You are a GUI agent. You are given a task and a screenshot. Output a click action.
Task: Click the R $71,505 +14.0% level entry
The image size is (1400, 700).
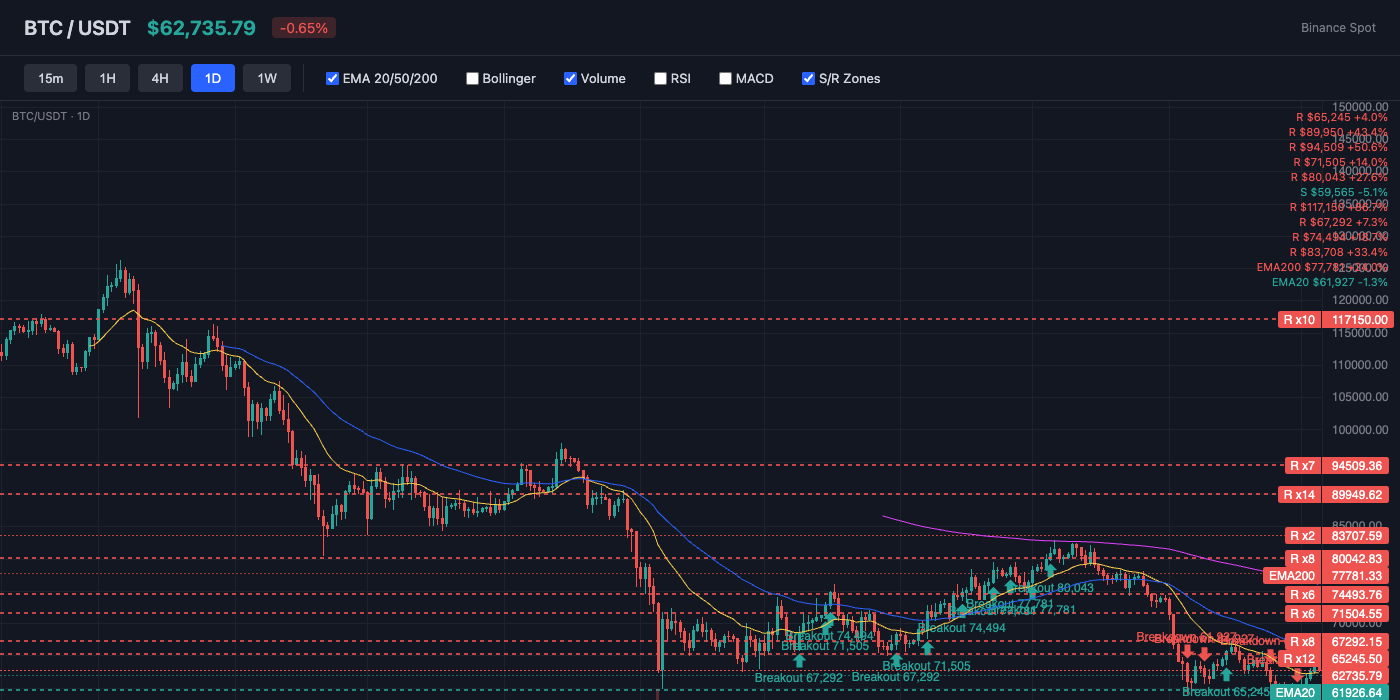pyautogui.click(x=1340, y=162)
